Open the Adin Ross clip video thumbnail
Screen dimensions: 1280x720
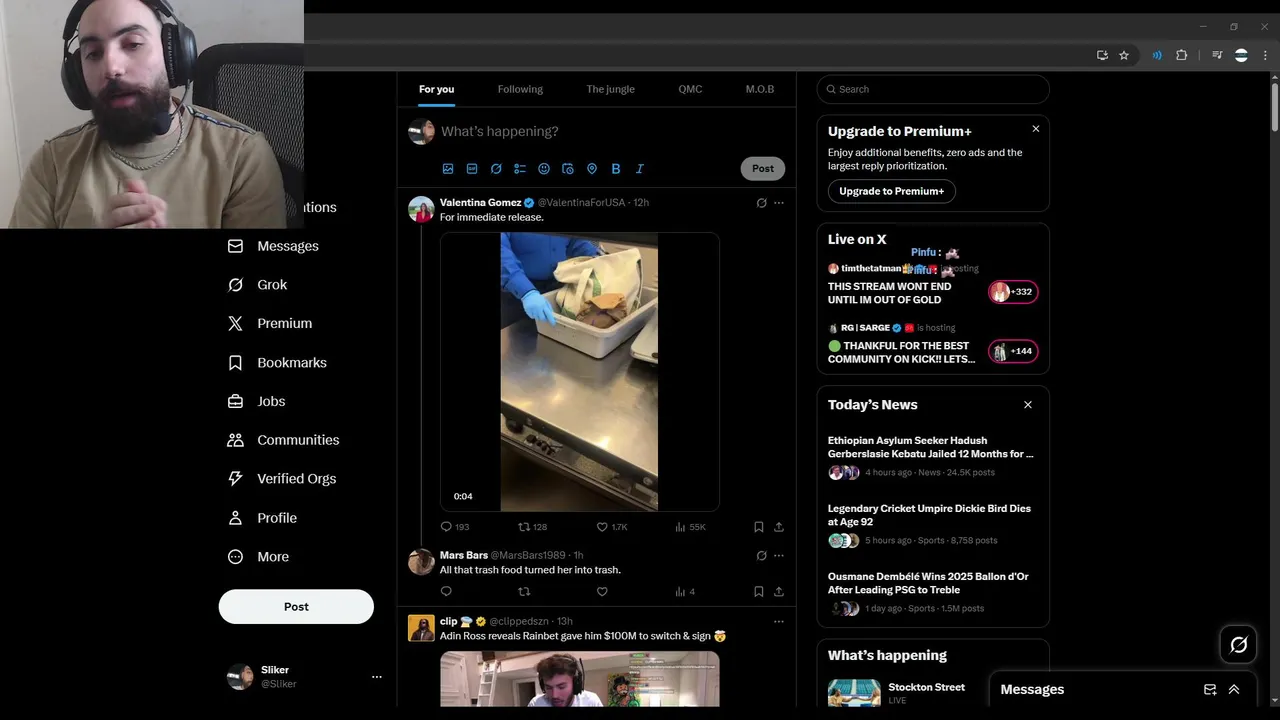(580, 680)
